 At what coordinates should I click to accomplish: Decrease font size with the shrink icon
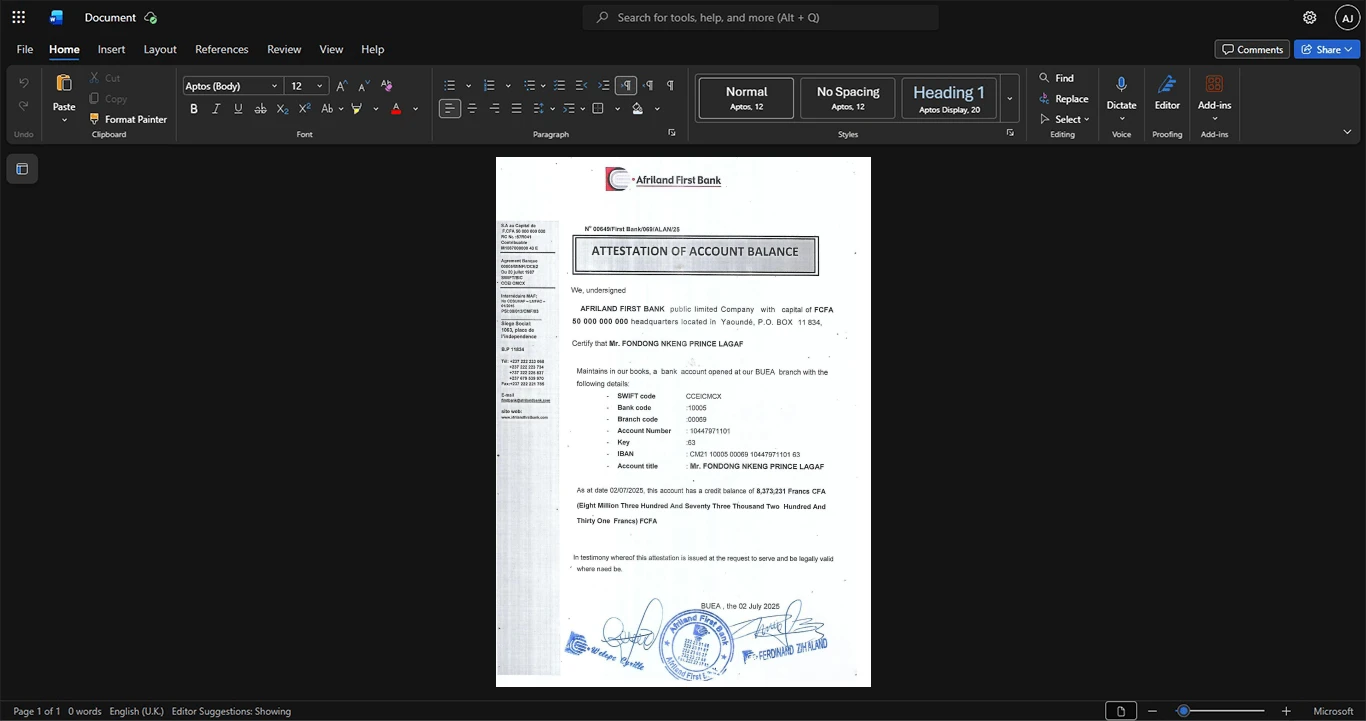364,85
